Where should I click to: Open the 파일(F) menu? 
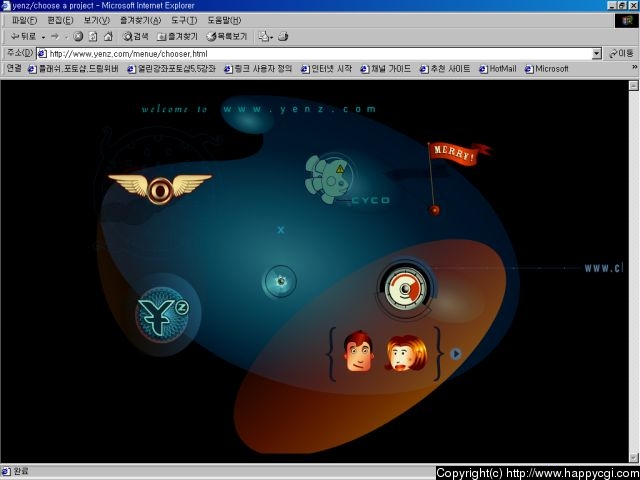point(24,20)
